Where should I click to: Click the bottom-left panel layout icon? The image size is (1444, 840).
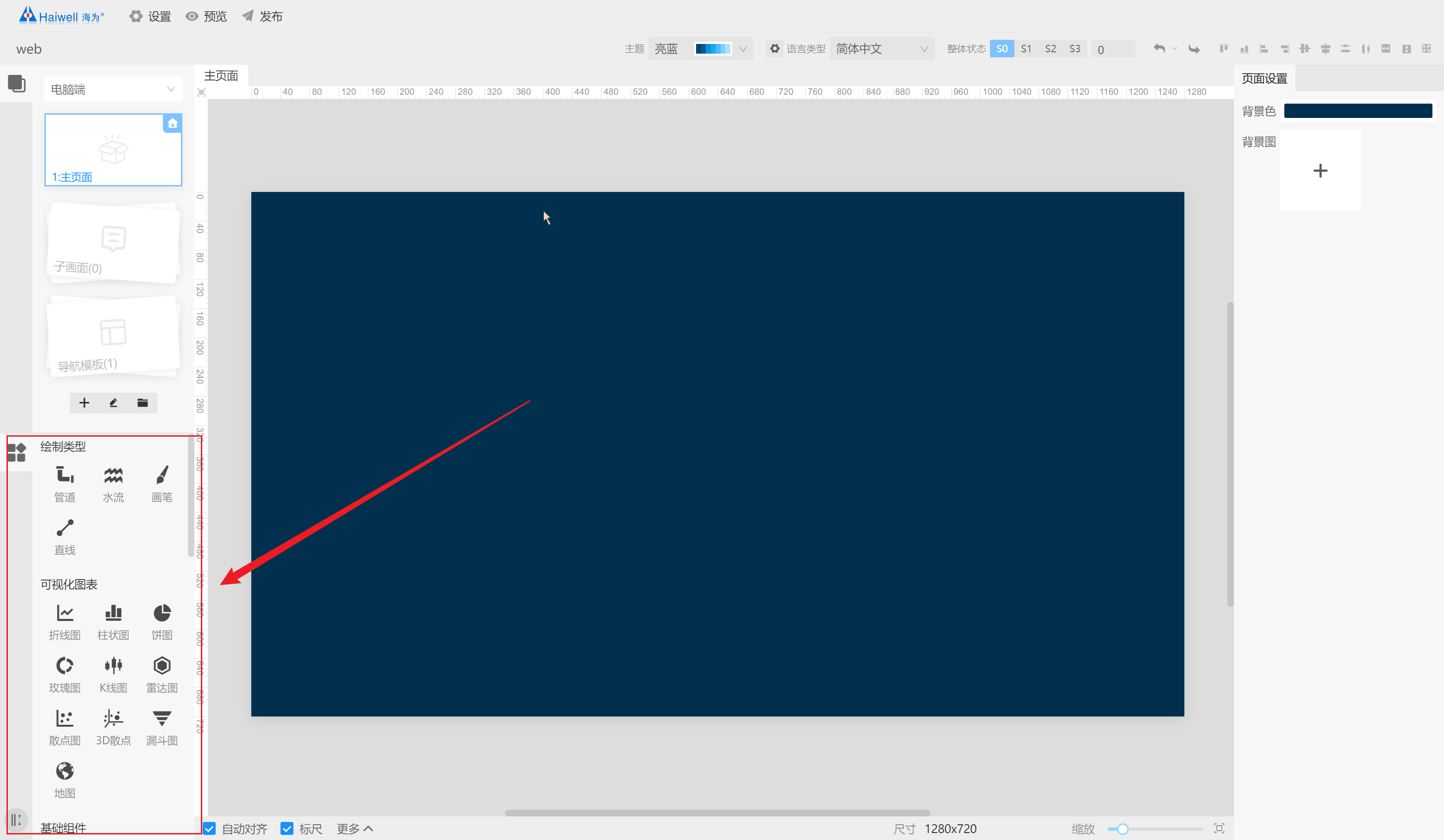pyautogui.click(x=17, y=820)
